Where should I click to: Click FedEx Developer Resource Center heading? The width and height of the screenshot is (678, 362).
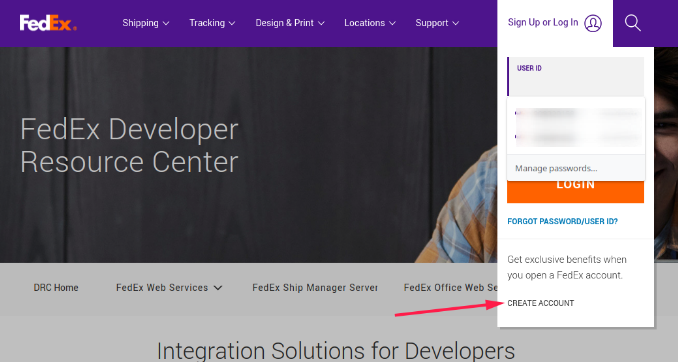pos(129,145)
